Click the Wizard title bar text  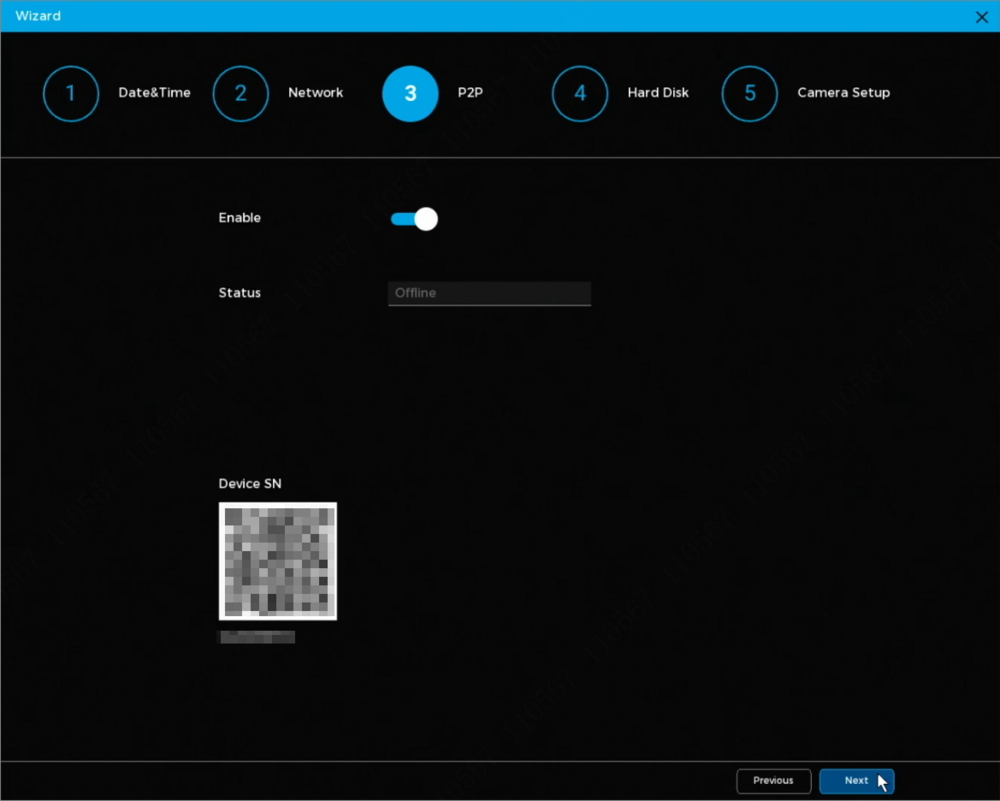coord(38,16)
